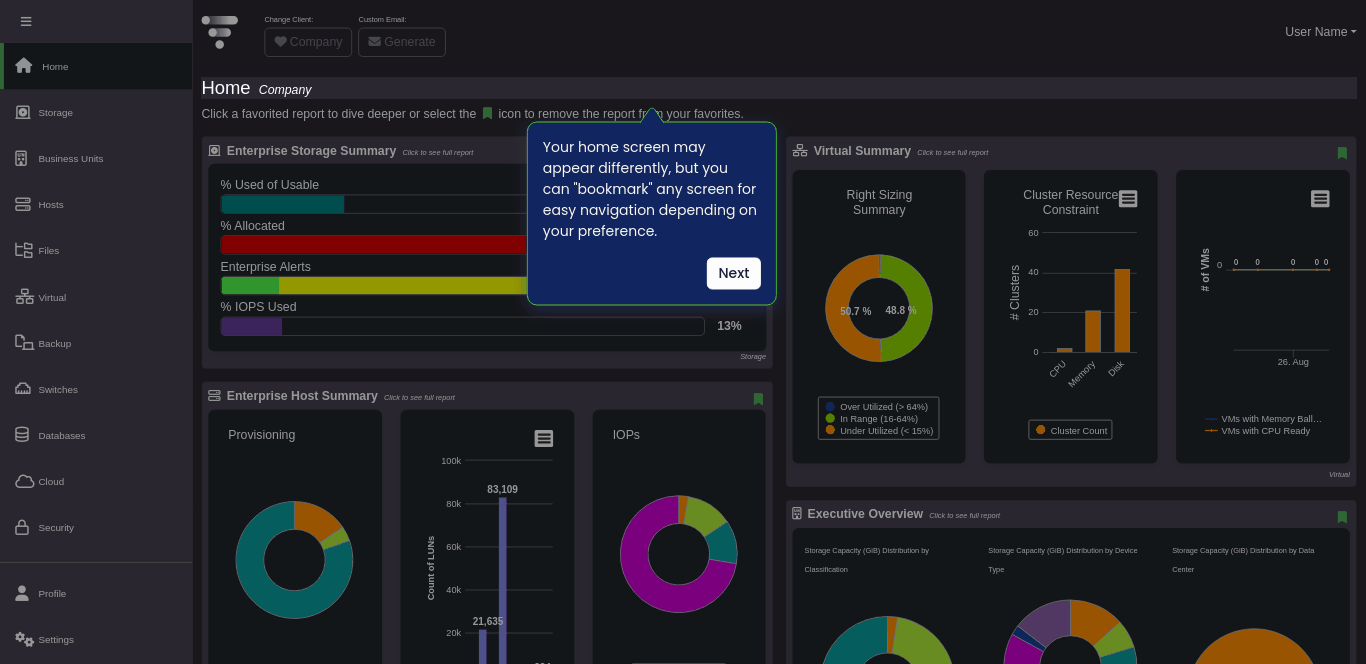This screenshot has height=664, width=1366.
Task: Click the application logo in header
Action: (220, 31)
